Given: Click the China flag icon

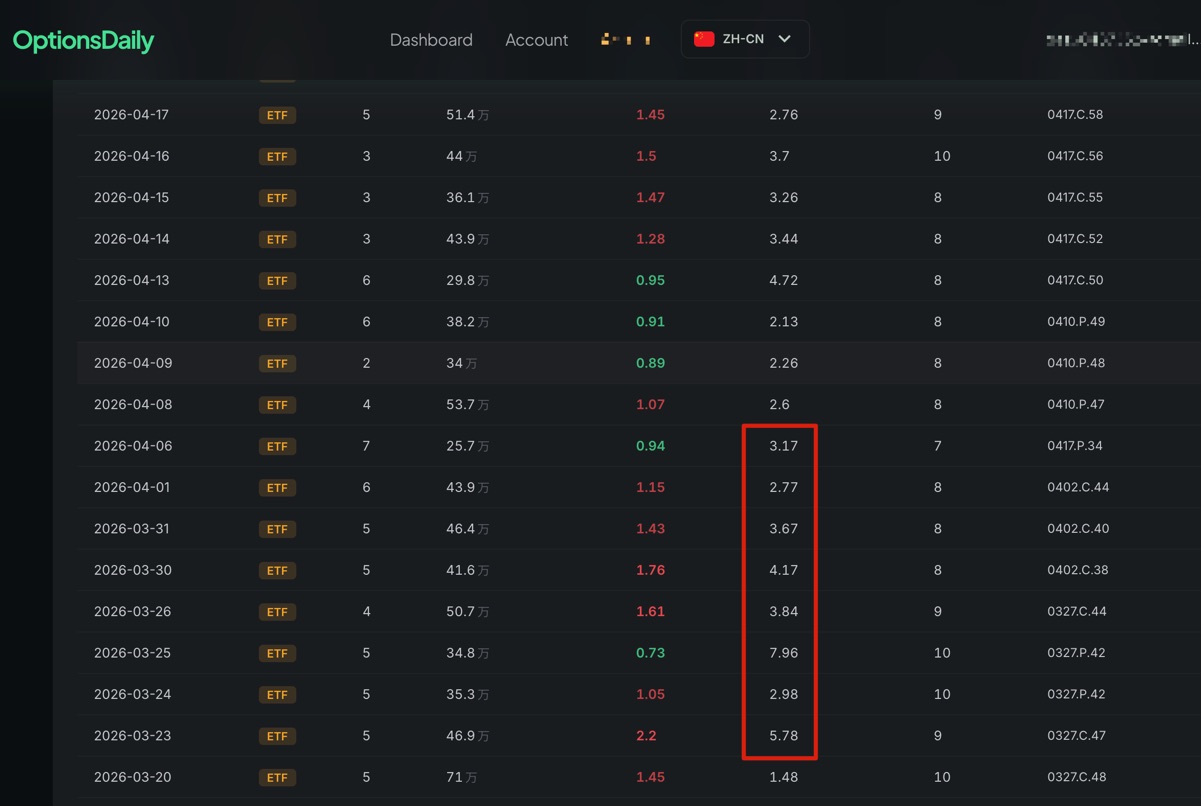Looking at the screenshot, I should [x=704, y=39].
